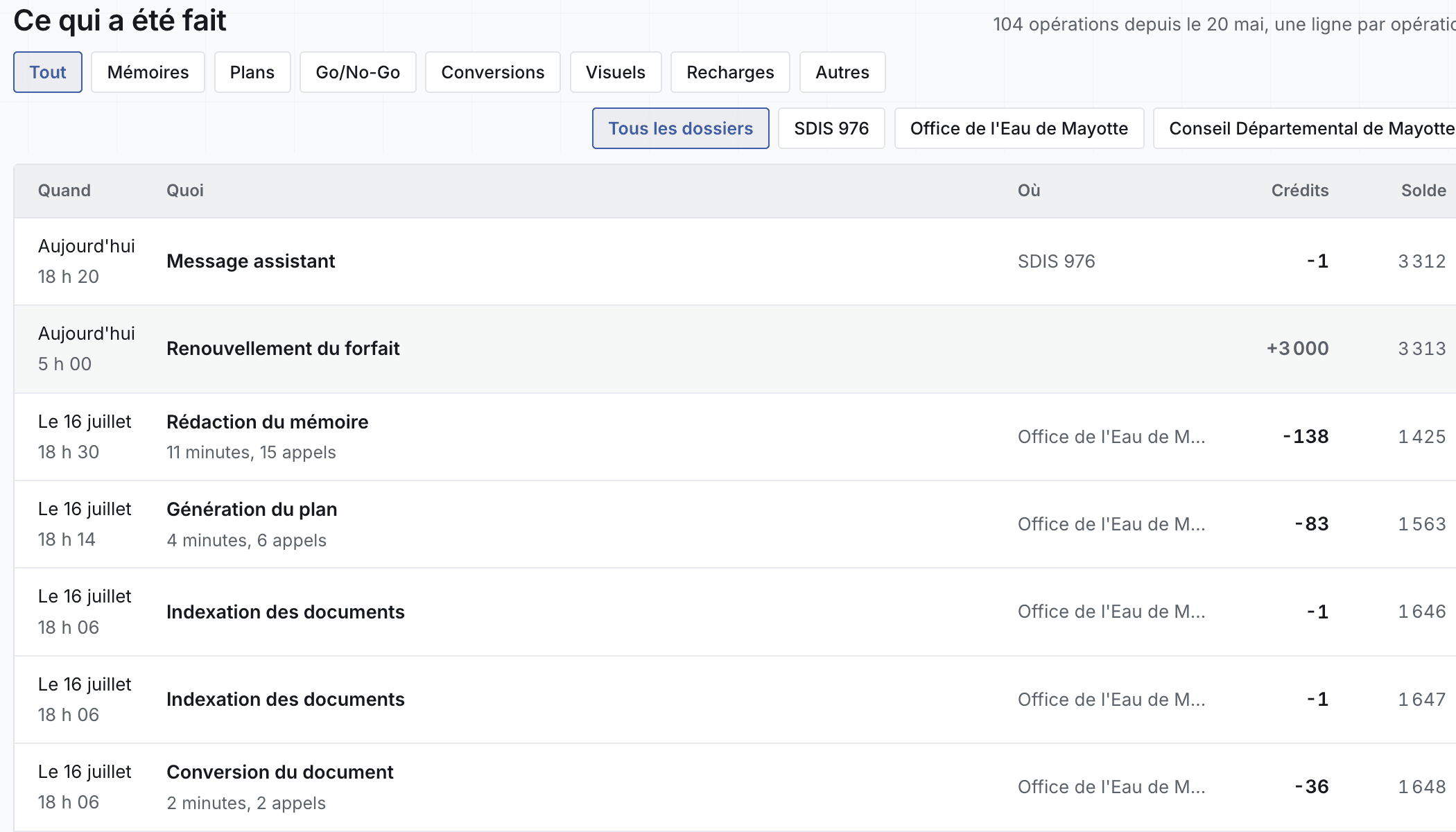Filter by Conseil Départemental de Mayotte
The width and height of the screenshot is (1456, 832).
click(1305, 128)
